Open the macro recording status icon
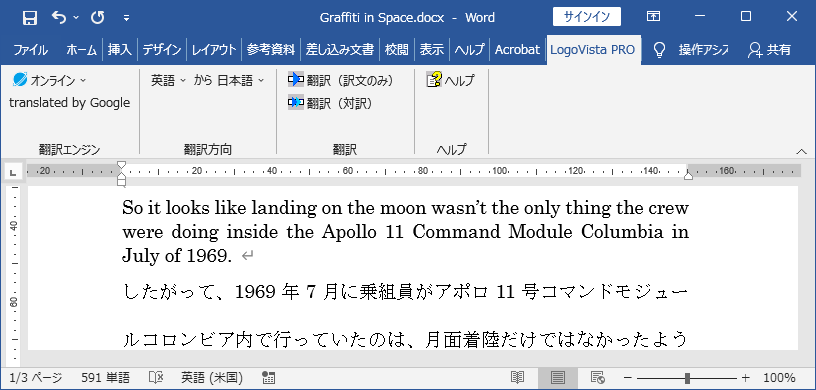The height and width of the screenshot is (390, 816). pyautogui.click(x=269, y=378)
